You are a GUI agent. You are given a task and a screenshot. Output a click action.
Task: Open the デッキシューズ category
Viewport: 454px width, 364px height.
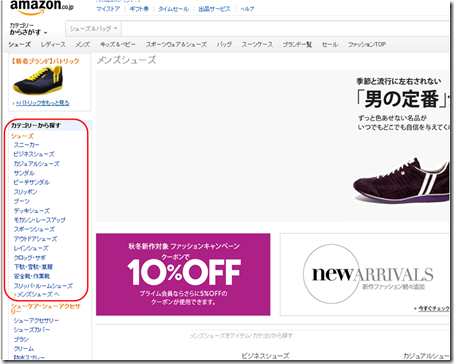[32, 211]
